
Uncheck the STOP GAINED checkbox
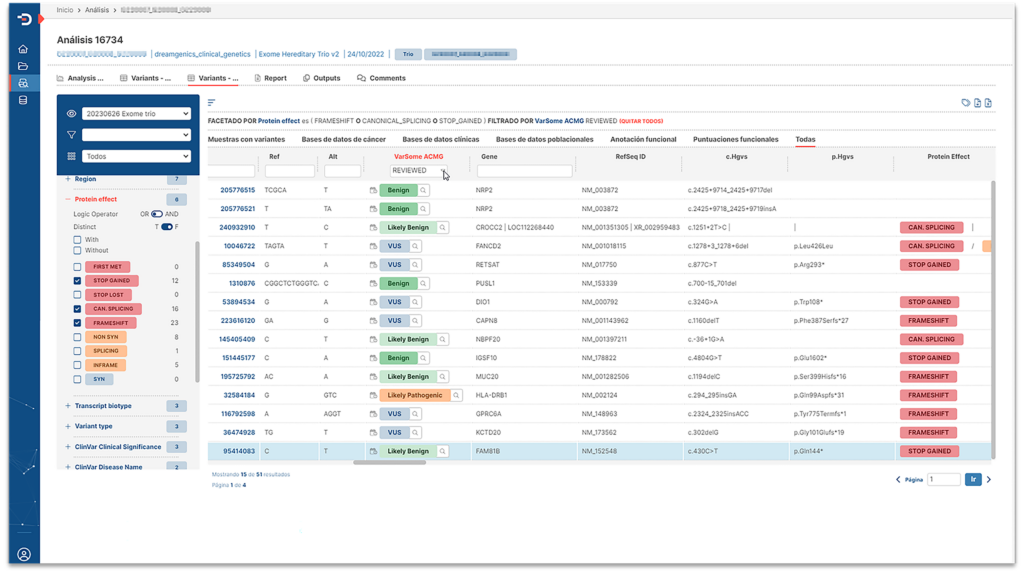point(77,281)
